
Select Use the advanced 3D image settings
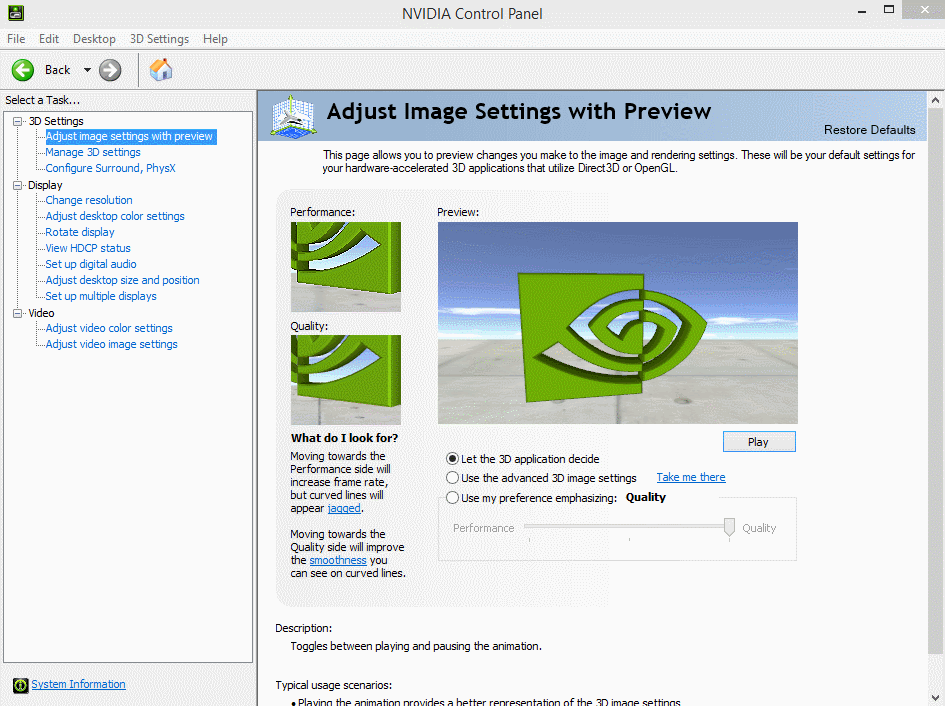[453, 478]
